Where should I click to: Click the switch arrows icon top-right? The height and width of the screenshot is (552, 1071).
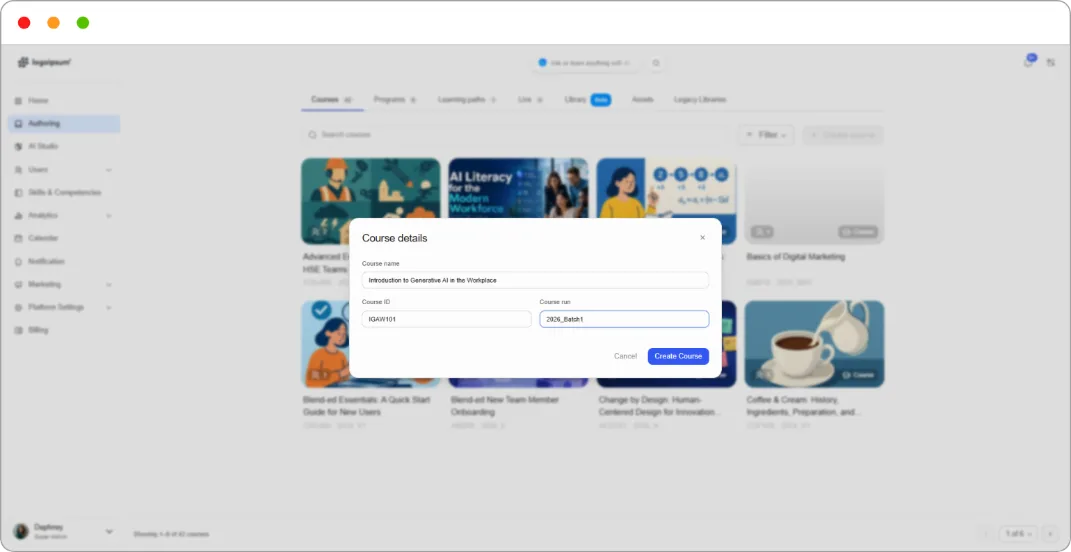point(1051,63)
